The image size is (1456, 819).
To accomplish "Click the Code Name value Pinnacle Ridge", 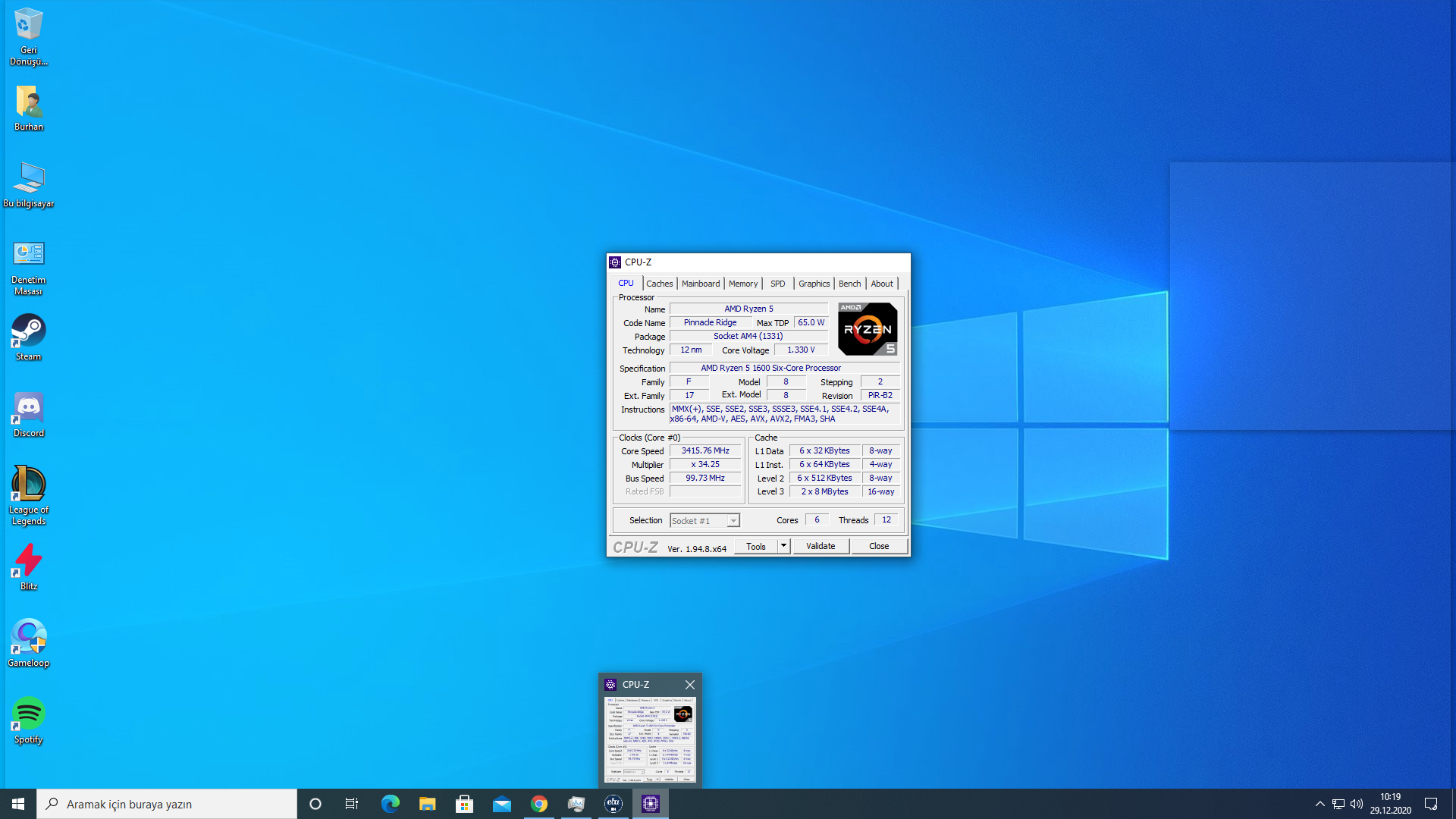I will 711,322.
